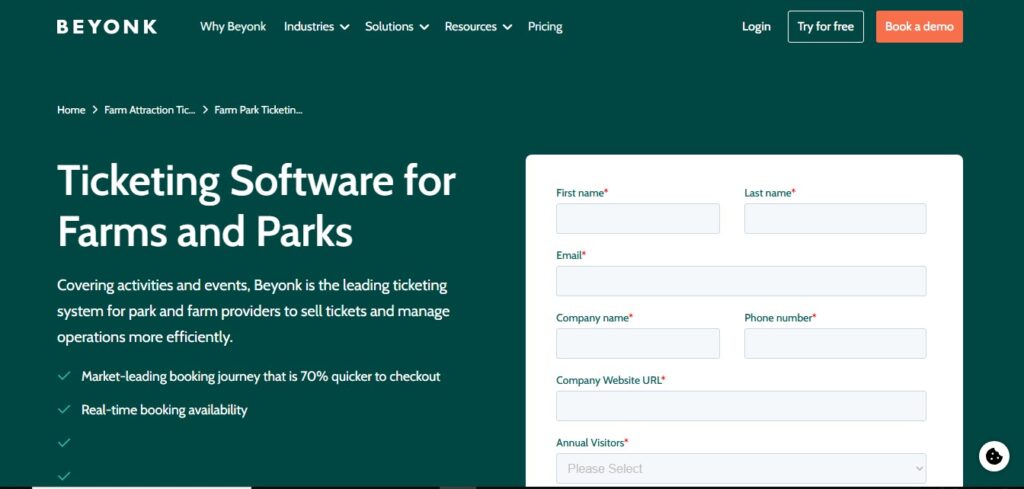Focus the Company name field
1024x489 pixels.
pyautogui.click(x=637, y=343)
